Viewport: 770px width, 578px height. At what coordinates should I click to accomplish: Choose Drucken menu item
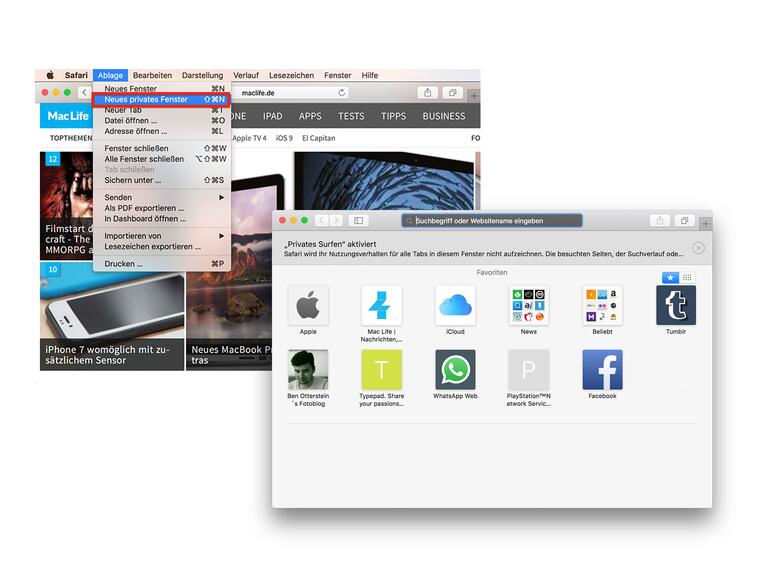point(161,264)
